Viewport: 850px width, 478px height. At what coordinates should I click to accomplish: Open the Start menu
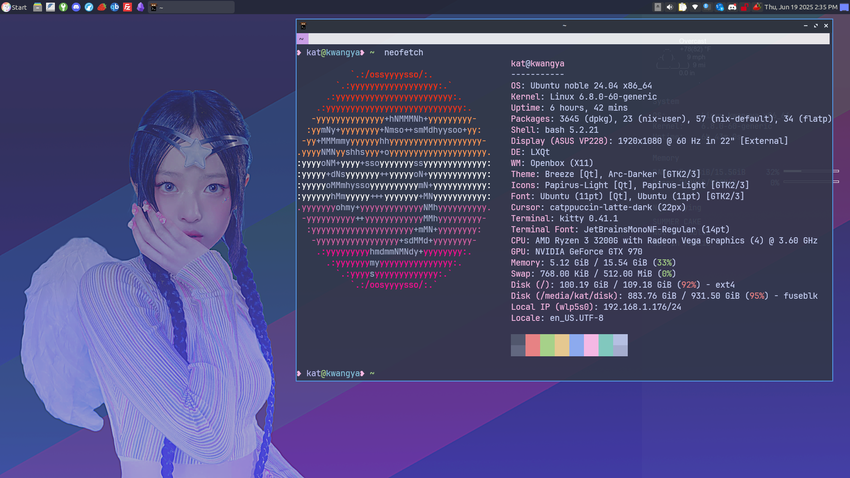point(14,7)
